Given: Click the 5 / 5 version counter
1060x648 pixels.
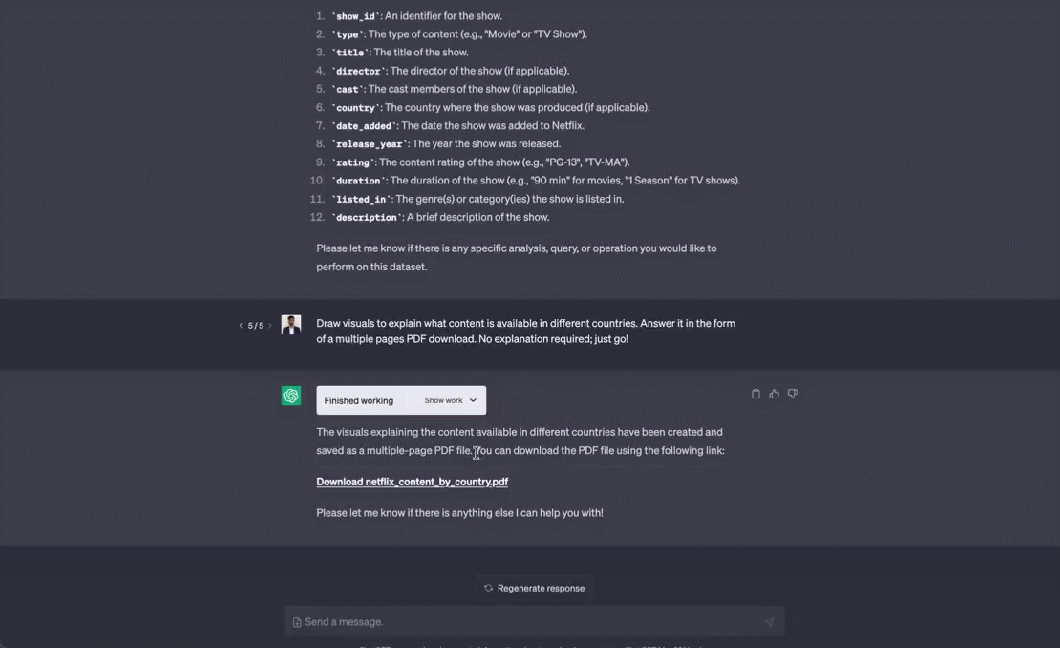Looking at the screenshot, I should coord(256,326).
